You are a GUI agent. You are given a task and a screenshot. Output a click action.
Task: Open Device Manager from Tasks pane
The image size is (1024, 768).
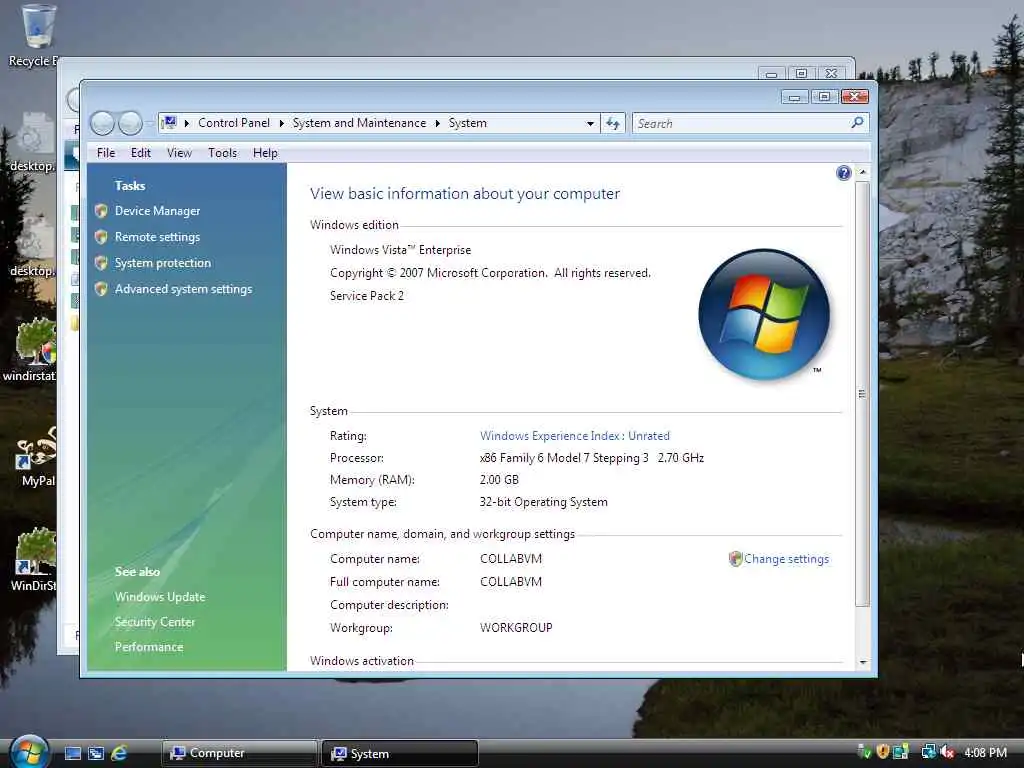tap(157, 211)
